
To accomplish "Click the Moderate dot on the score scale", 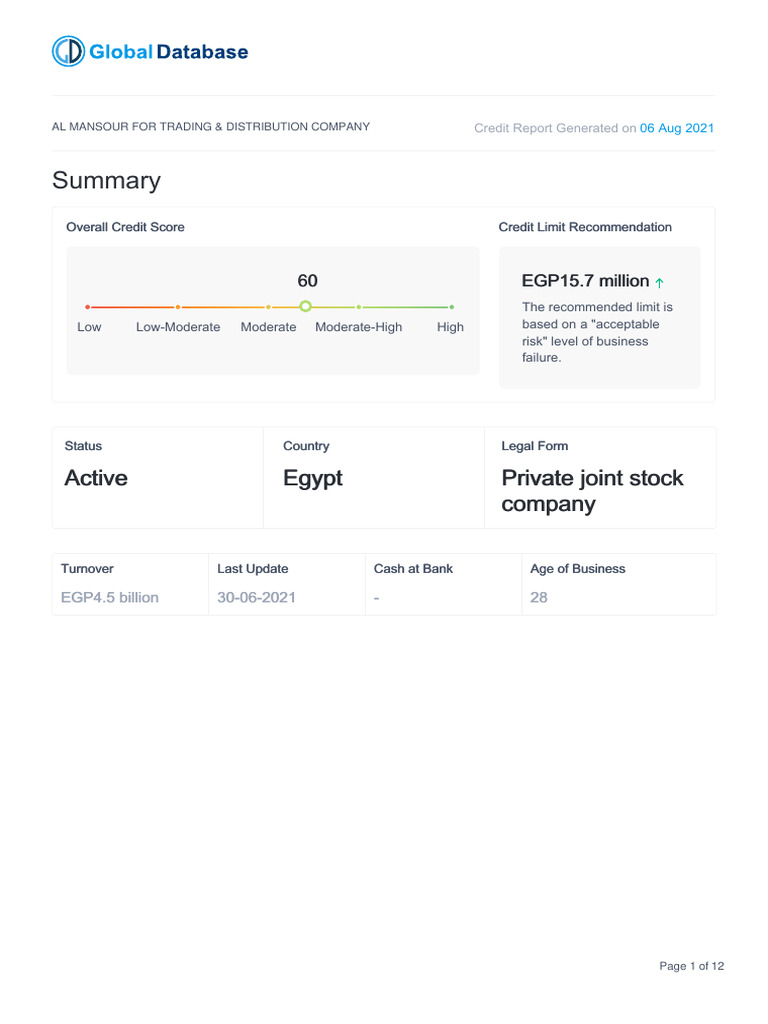I will click(268, 307).
